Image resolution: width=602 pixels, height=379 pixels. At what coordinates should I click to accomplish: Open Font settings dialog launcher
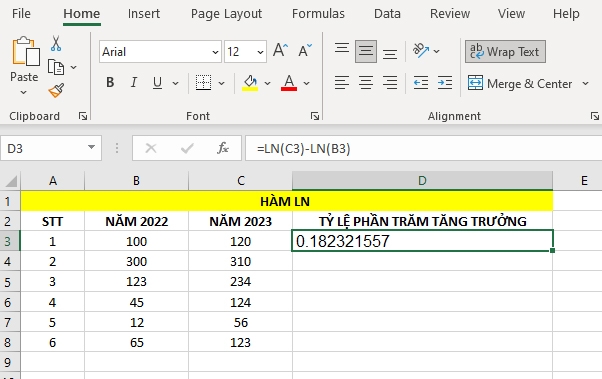315,116
